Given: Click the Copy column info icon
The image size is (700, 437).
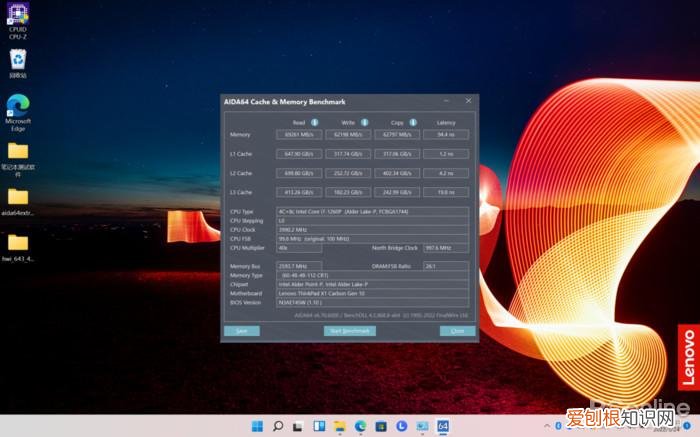Looking at the screenshot, I should [x=413, y=122].
